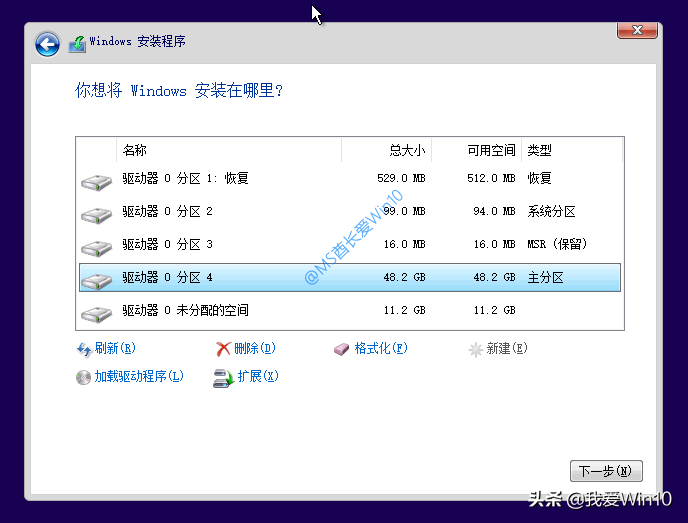Image resolution: width=688 pixels, height=523 pixels.
Task: Sort by the 类型 column header
Action: pyautogui.click(x=572, y=150)
